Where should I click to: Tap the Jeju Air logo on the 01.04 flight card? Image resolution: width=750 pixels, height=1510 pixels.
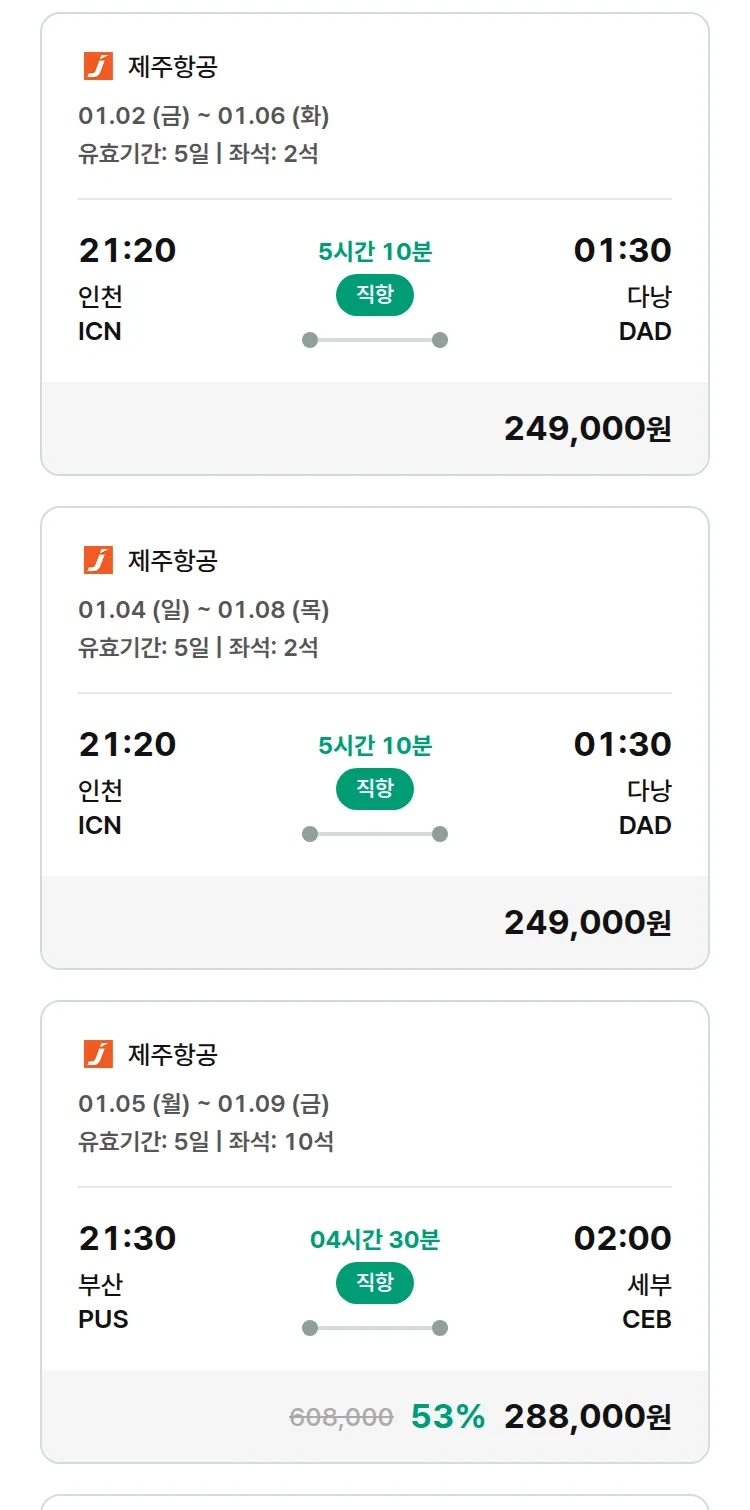(98, 560)
